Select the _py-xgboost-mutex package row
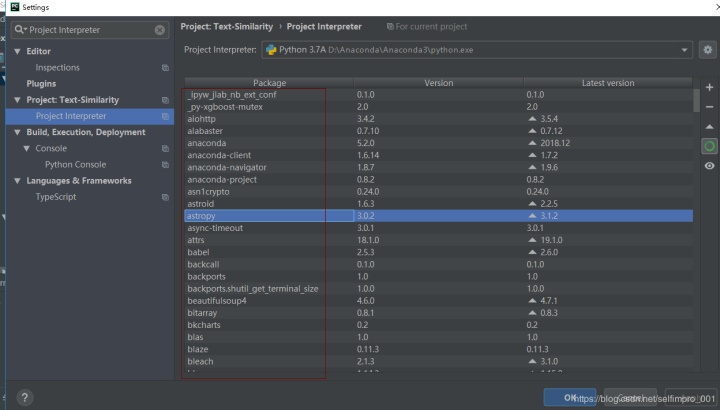 tap(439, 107)
